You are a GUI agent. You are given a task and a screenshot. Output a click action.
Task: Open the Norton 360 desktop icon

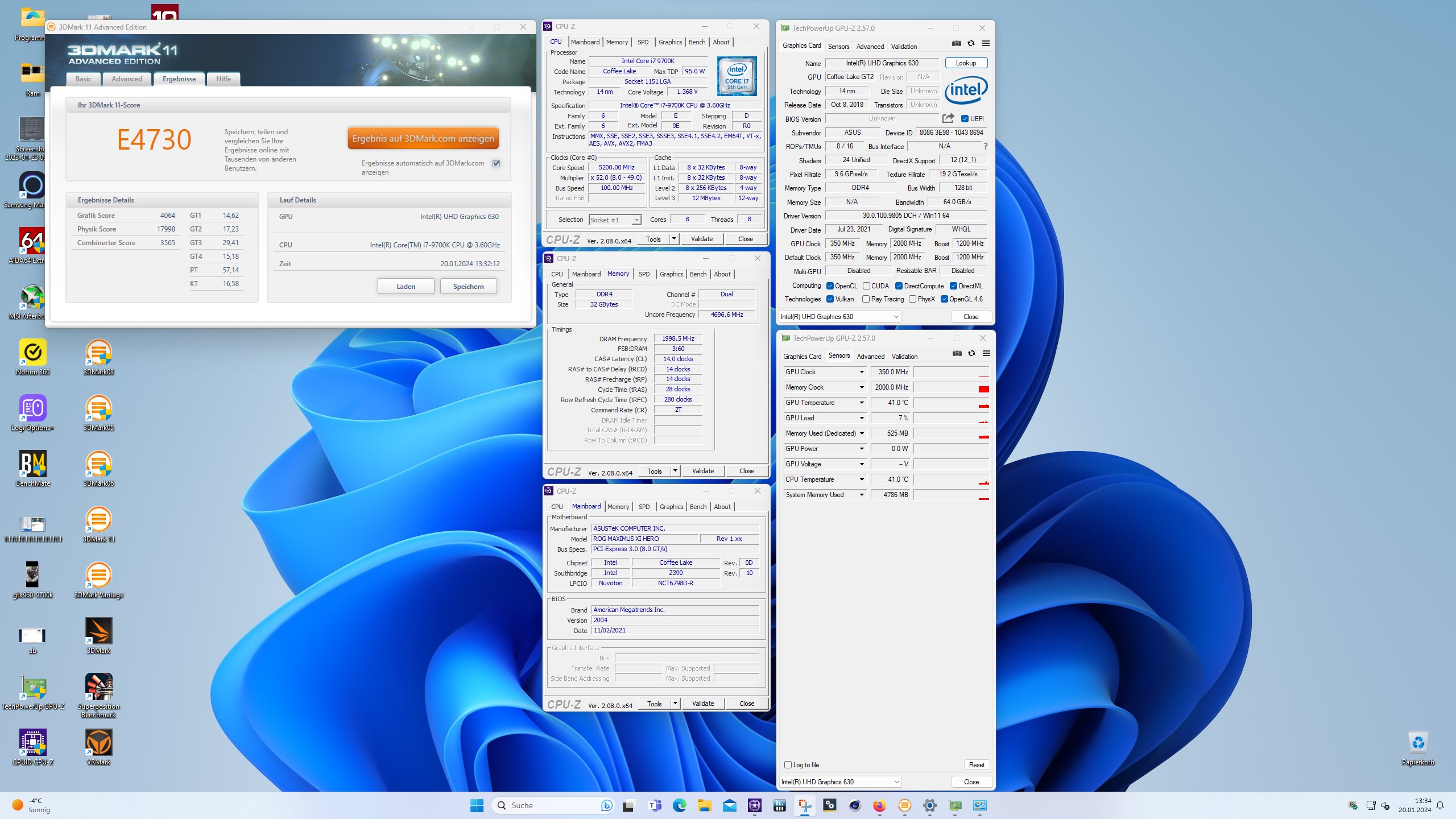coord(32,357)
